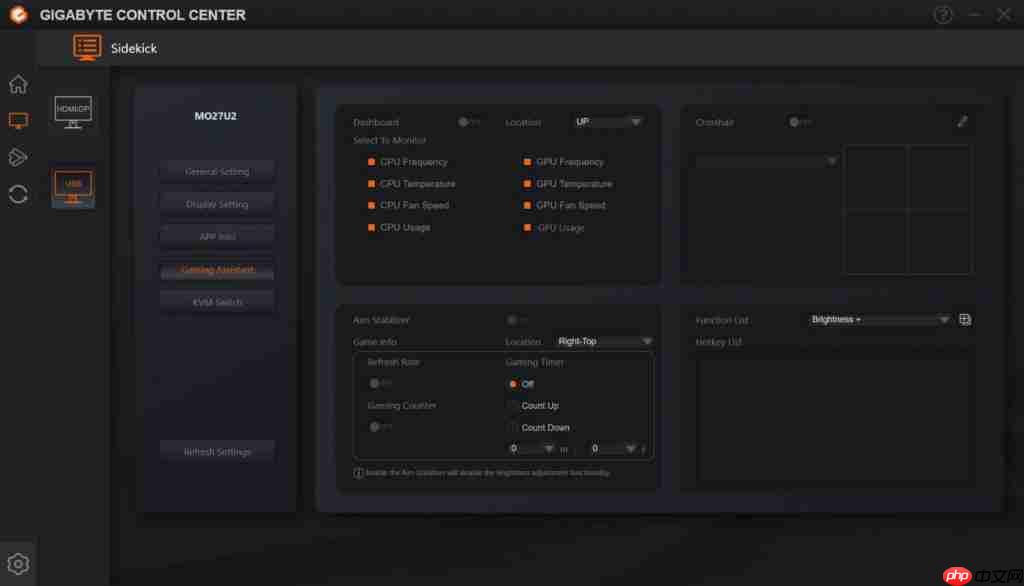The height and width of the screenshot is (586, 1024).
Task: Open the monitor section icon in sidebar
Action: (x=18, y=120)
